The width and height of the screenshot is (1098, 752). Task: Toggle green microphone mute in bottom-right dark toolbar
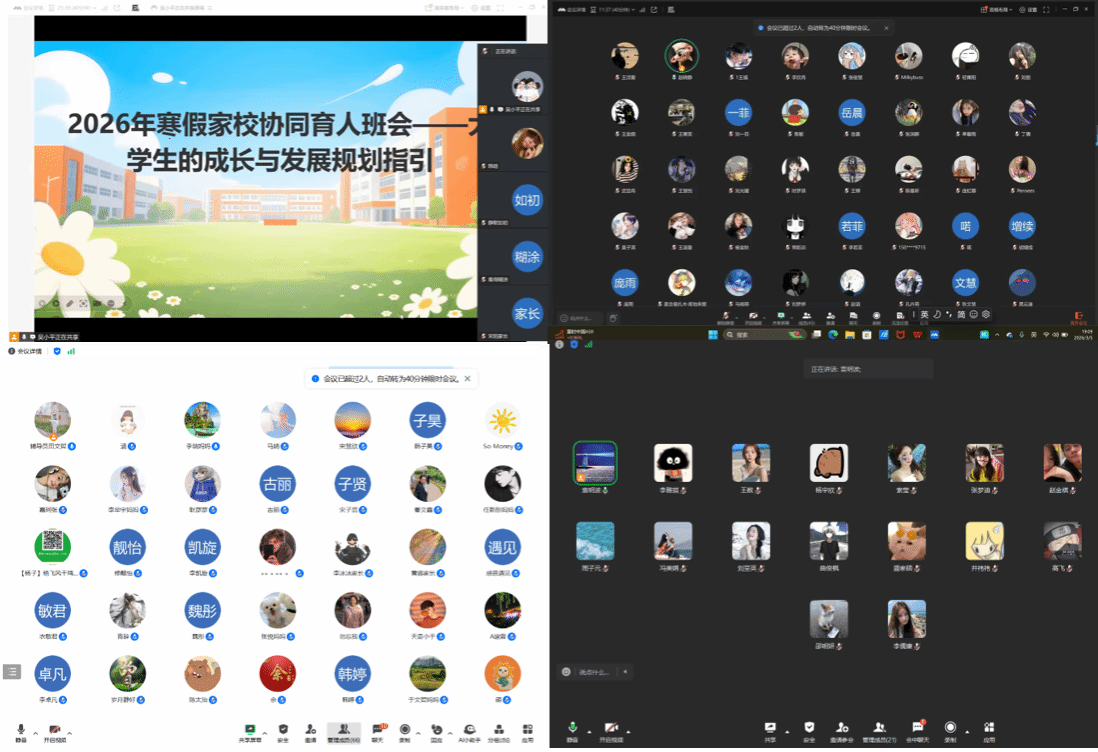[573, 729]
